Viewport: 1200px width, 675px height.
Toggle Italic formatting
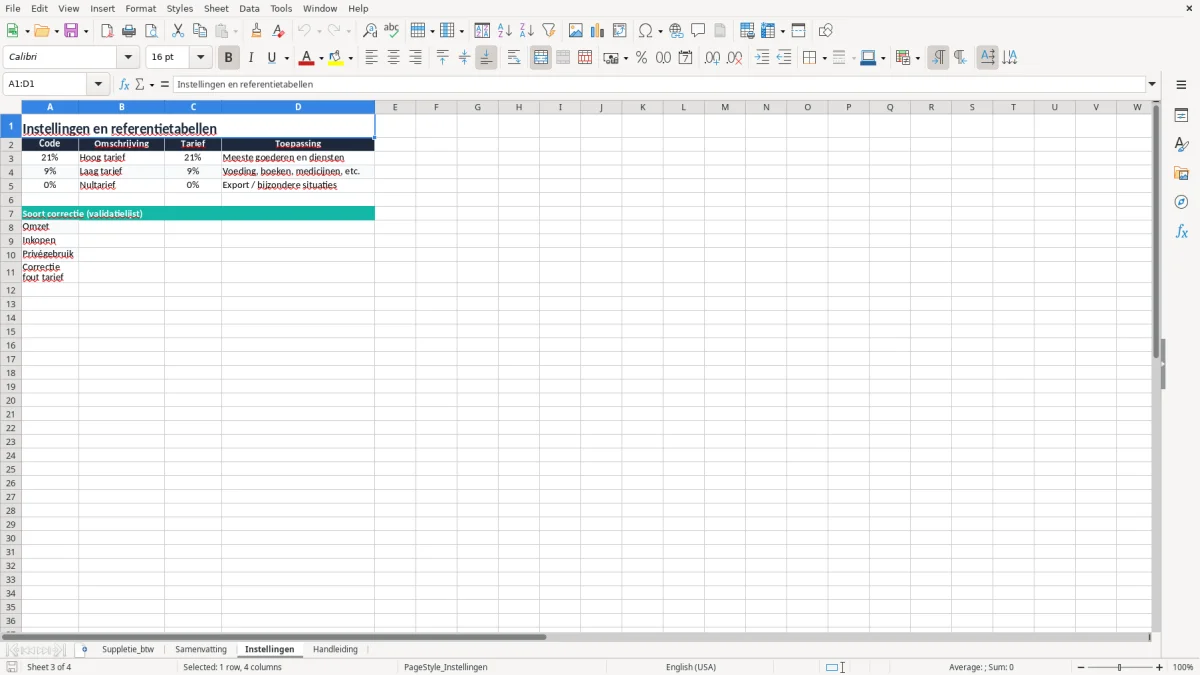coord(251,58)
